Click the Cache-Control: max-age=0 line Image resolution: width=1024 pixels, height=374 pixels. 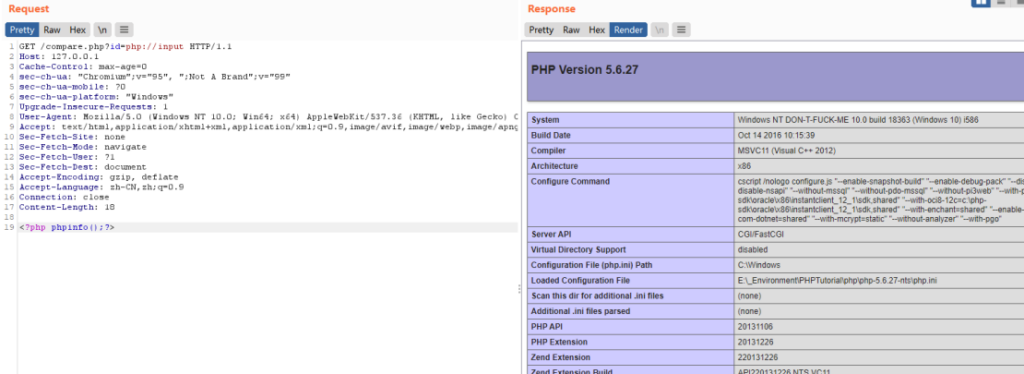83,67
